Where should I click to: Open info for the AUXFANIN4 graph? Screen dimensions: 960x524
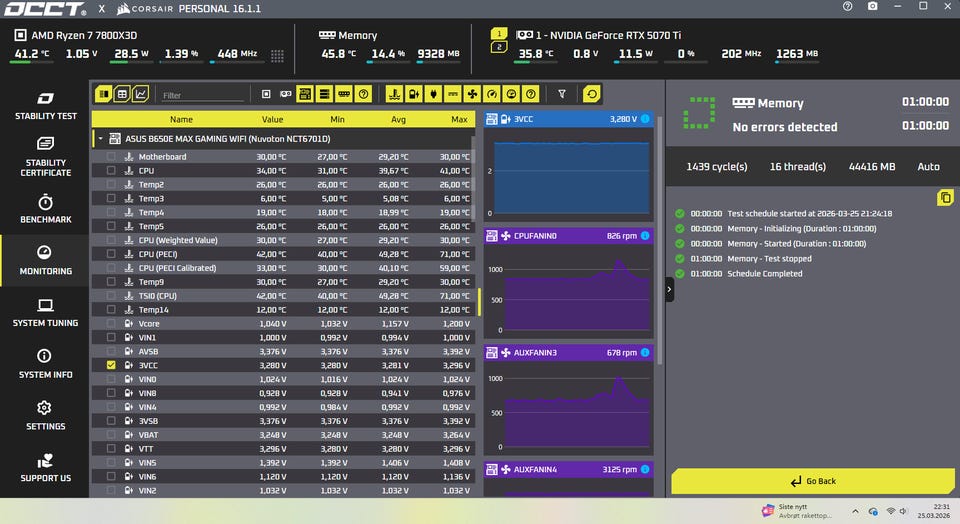pos(645,470)
